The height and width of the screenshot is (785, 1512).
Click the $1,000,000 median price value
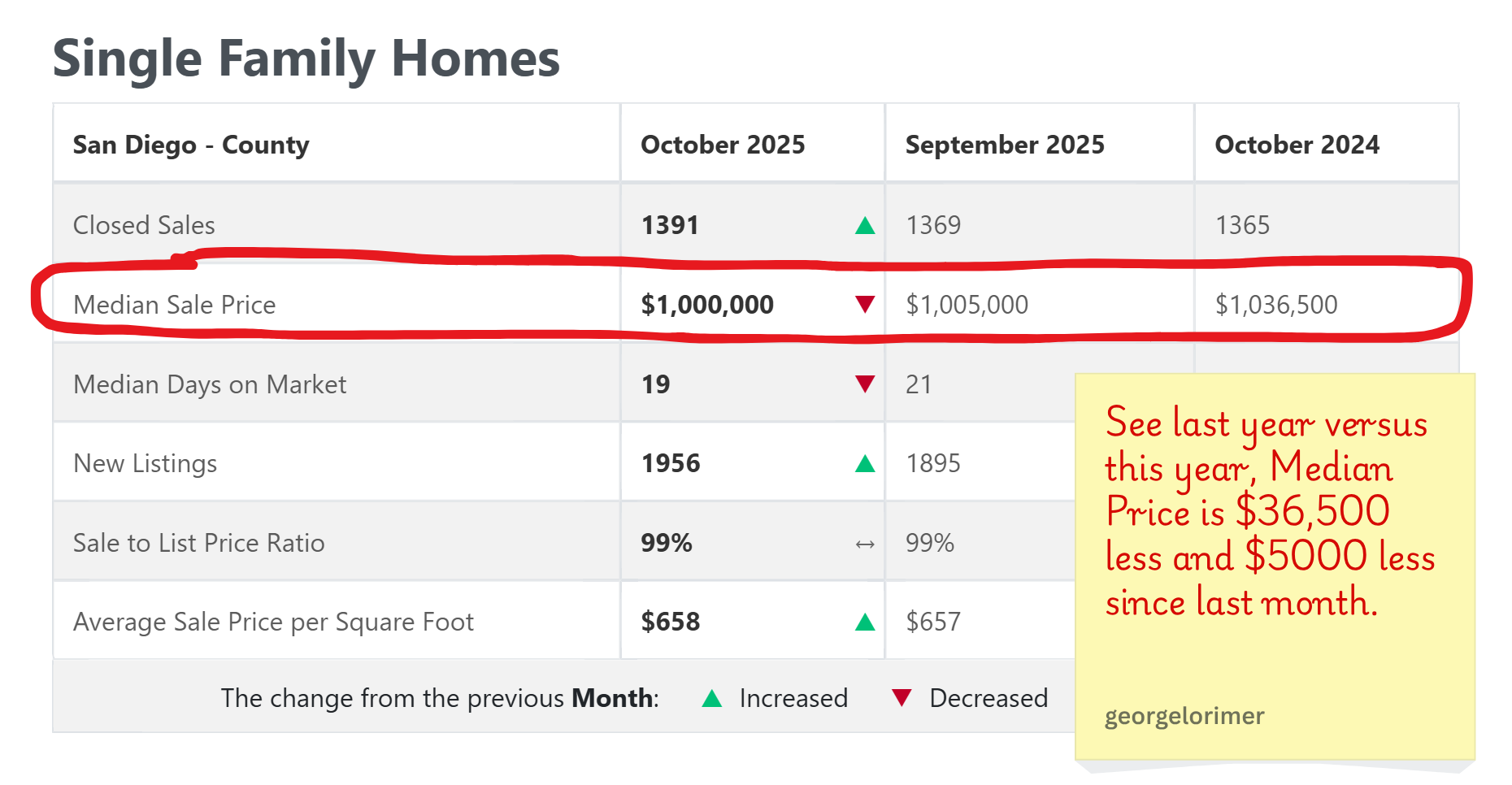pos(707,305)
